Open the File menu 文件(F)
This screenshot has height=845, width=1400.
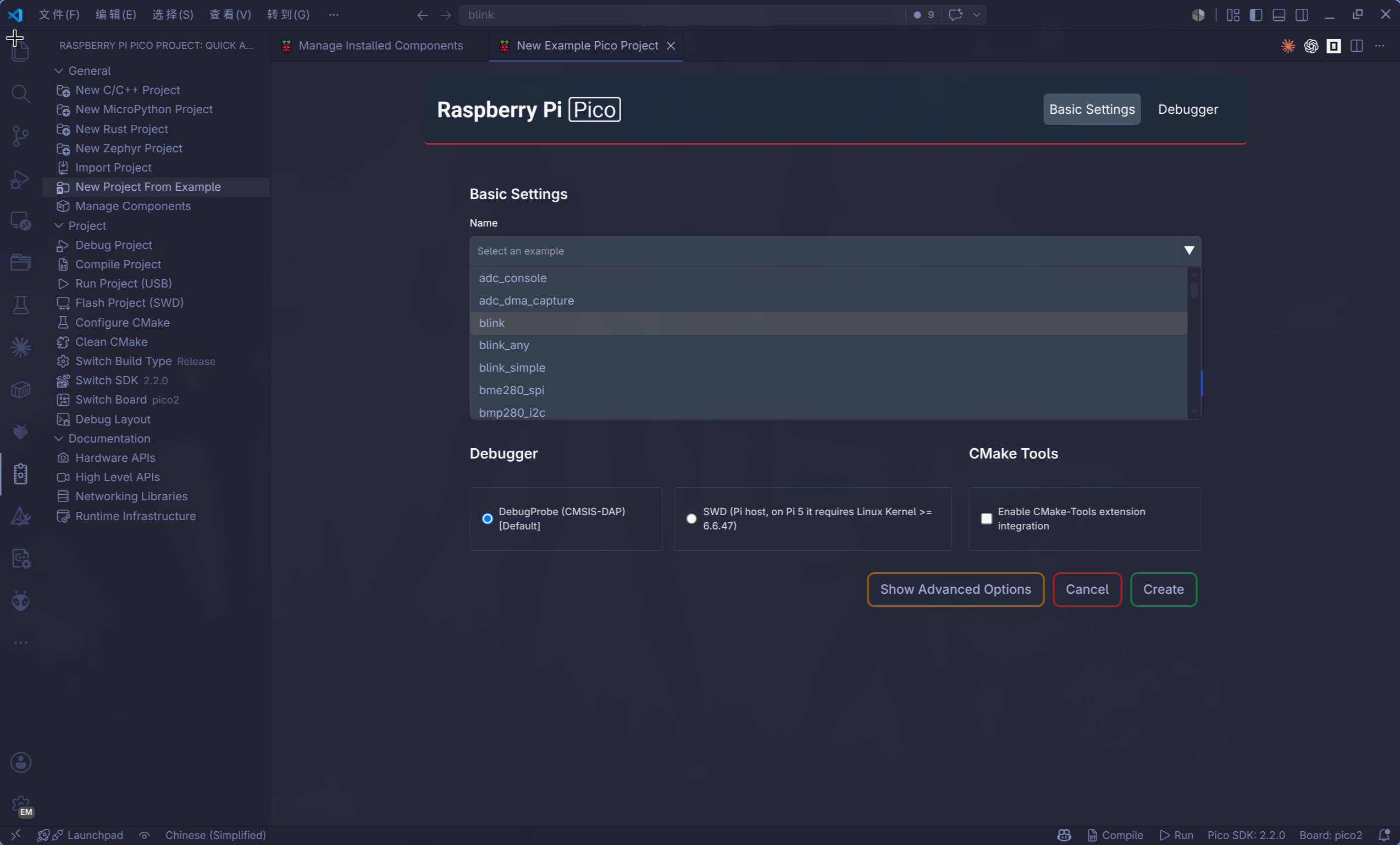click(x=59, y=15)
